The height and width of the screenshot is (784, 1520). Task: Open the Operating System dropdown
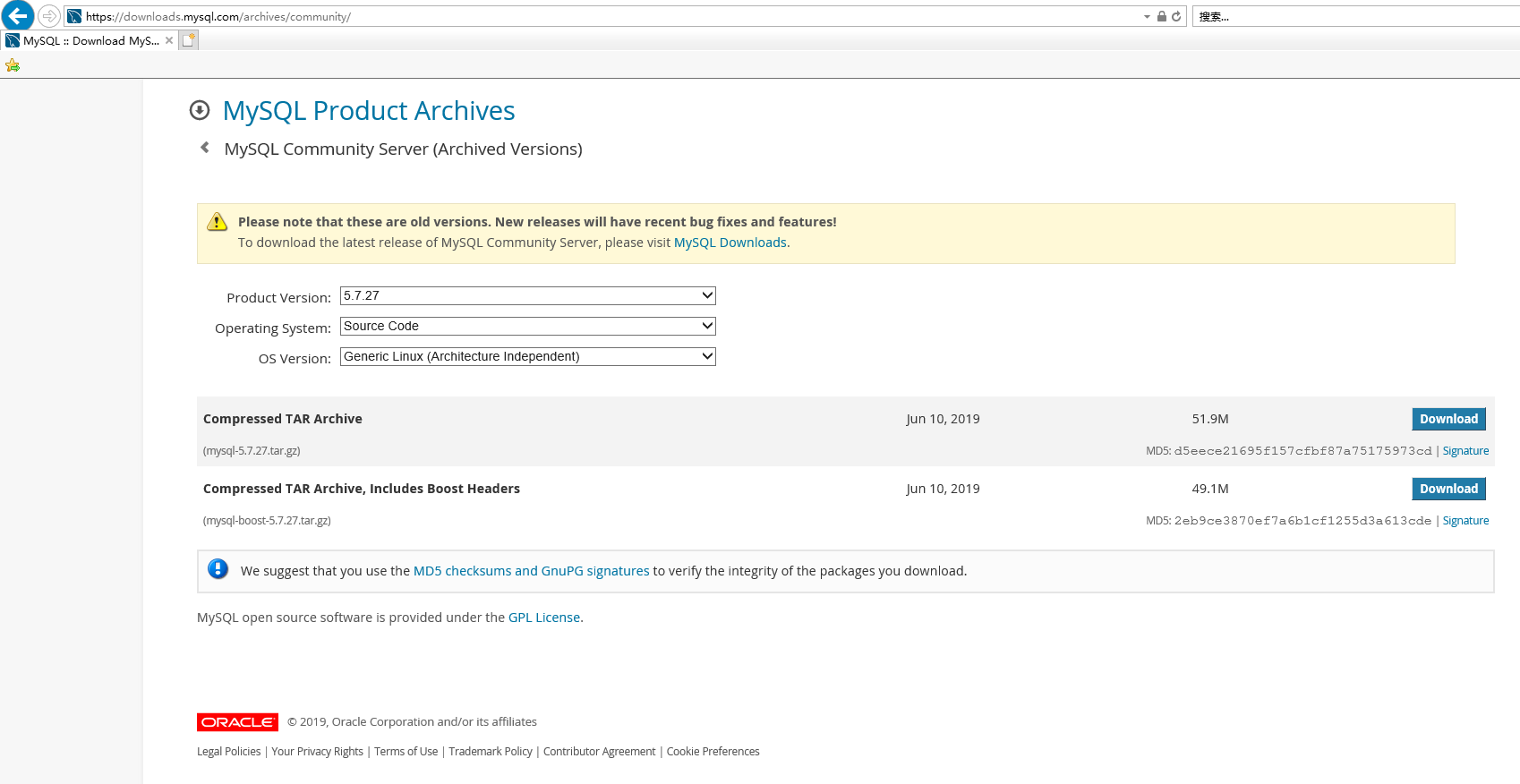[528, 326]
